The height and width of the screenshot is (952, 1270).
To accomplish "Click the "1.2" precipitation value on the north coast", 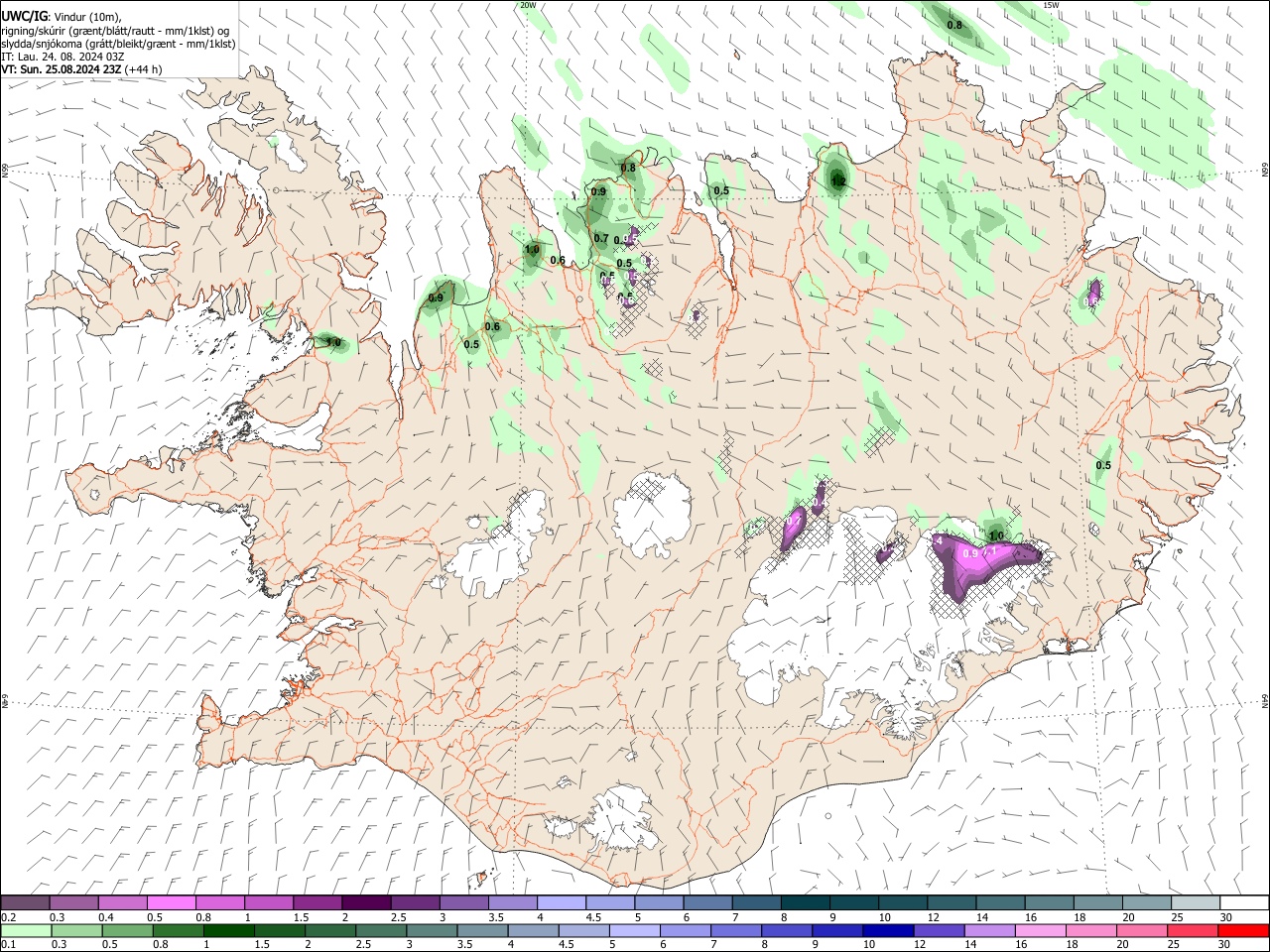I will (838, 181).
